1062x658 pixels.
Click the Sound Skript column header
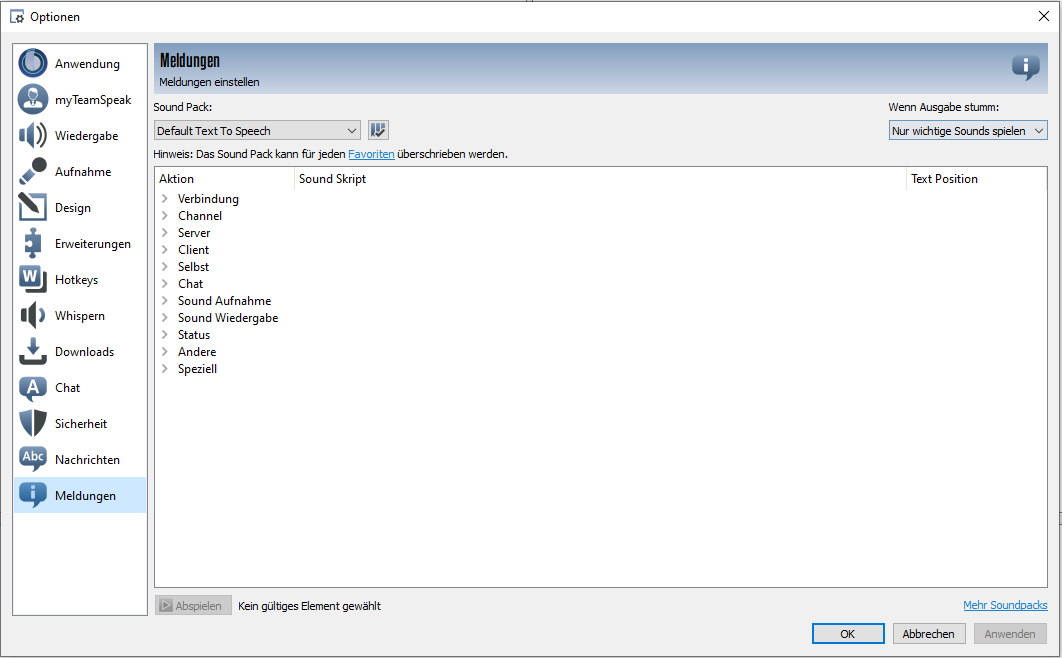tap(600, 179)
